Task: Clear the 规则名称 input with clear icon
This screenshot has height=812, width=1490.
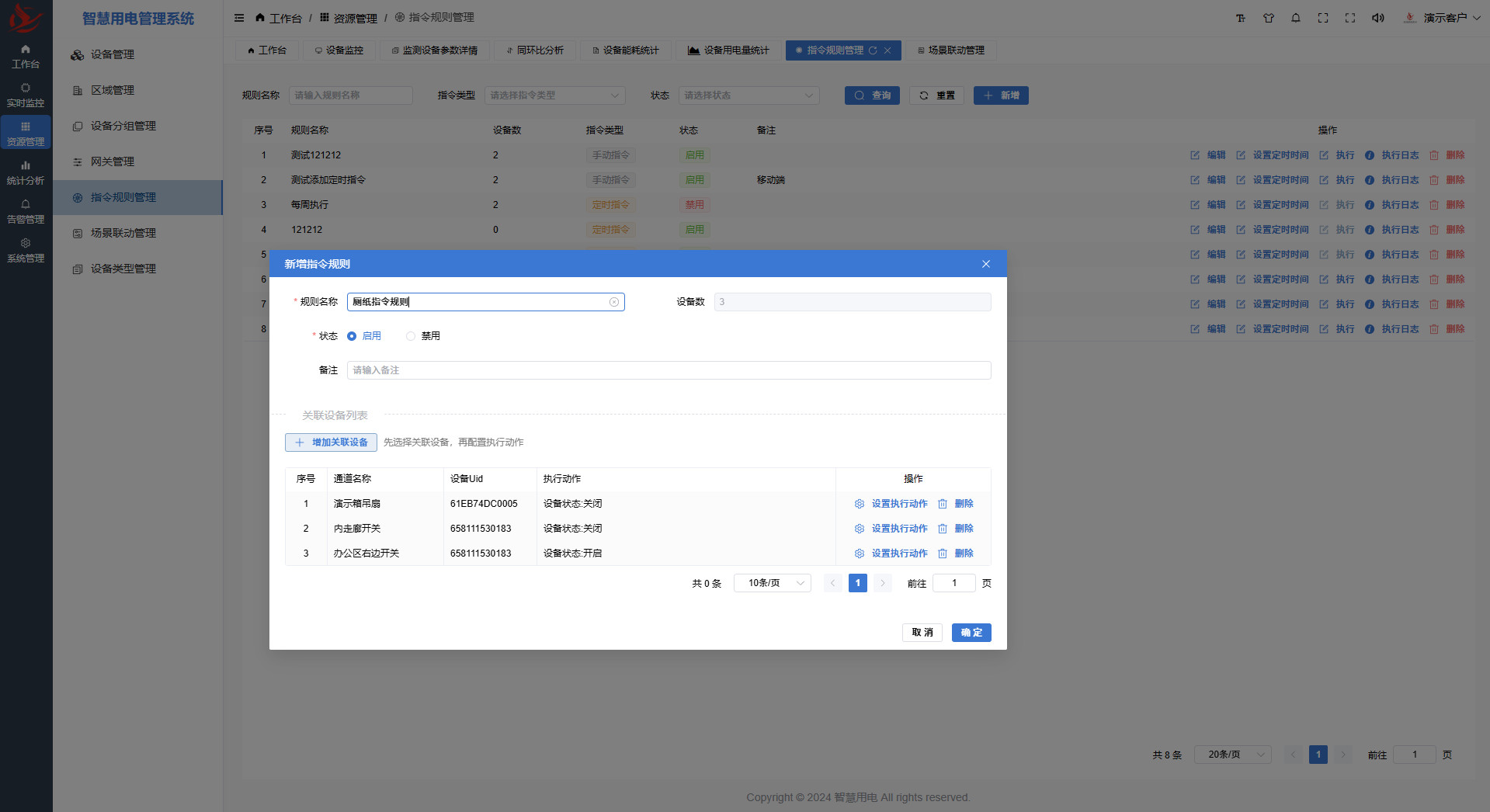Action: [x=614, y=302]
